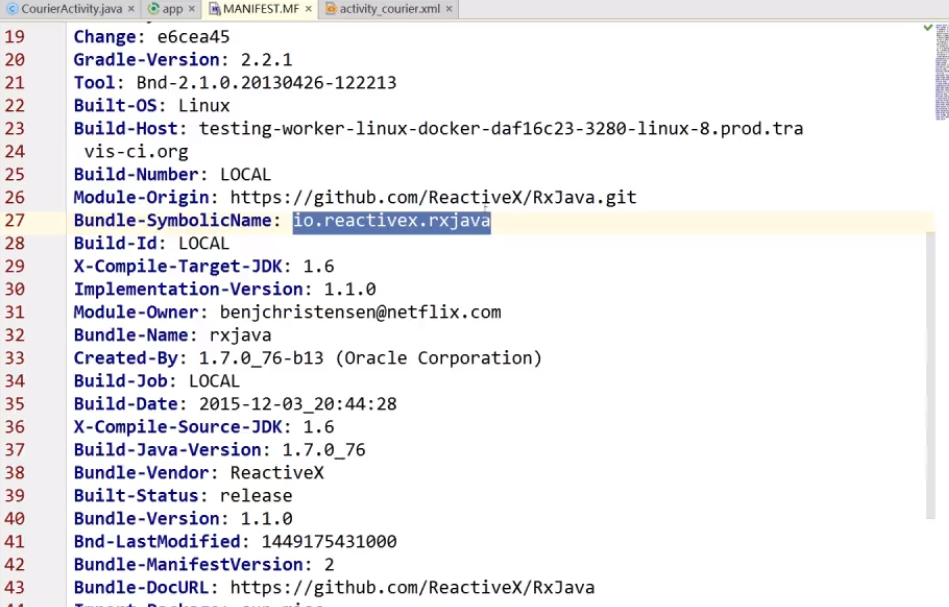Click the Change value e6cea45
The image size is (949, 607).
click(x=193, y=37)
